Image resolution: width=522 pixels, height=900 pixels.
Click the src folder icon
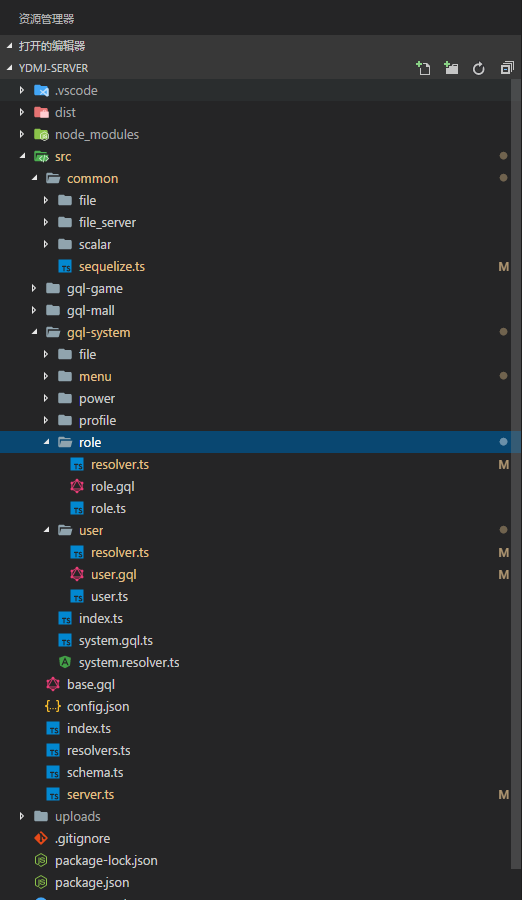coord(41,157)
